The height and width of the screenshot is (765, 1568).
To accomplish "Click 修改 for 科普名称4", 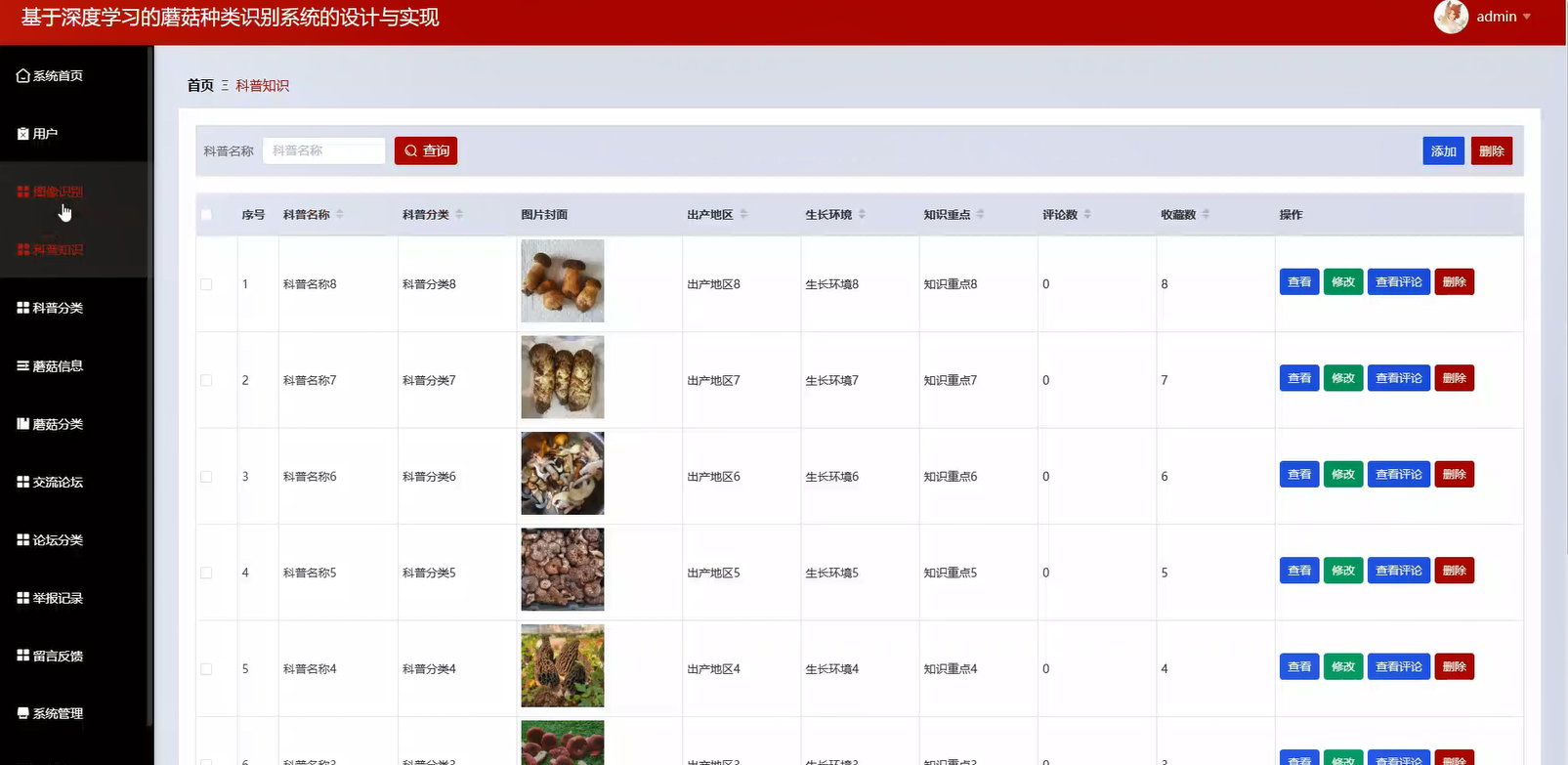I will tap(1343, 667).
